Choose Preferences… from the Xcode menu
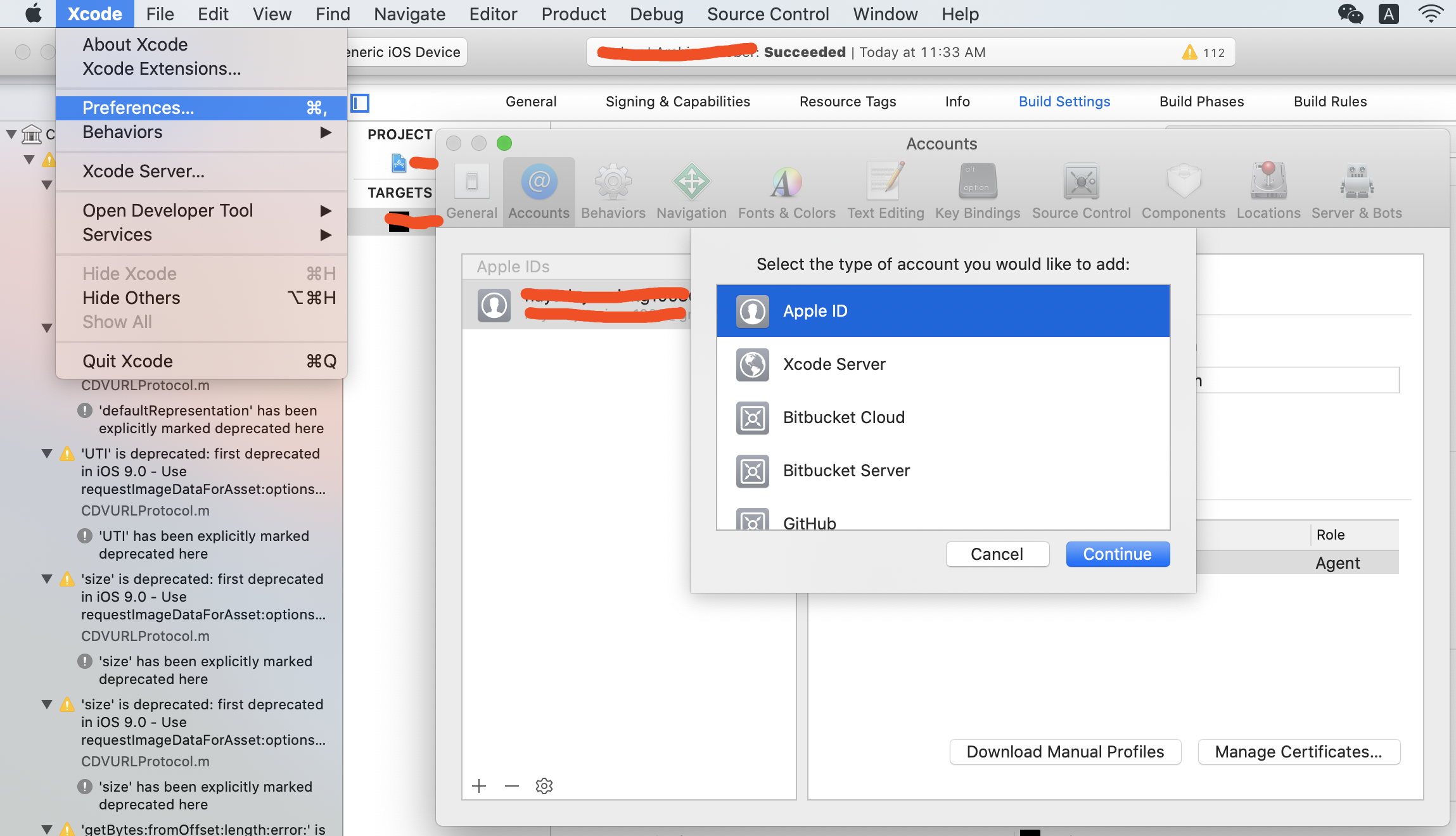The height and width of the screenshot is (836, 1456). coord(201,108)
